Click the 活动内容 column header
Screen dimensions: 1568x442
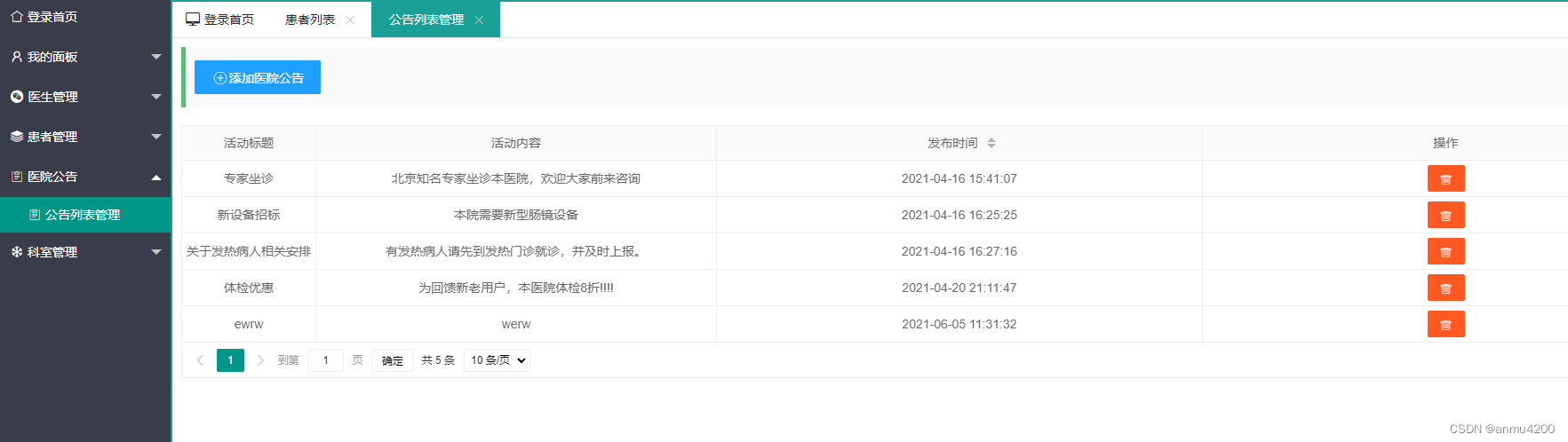(x=516, y=143)
